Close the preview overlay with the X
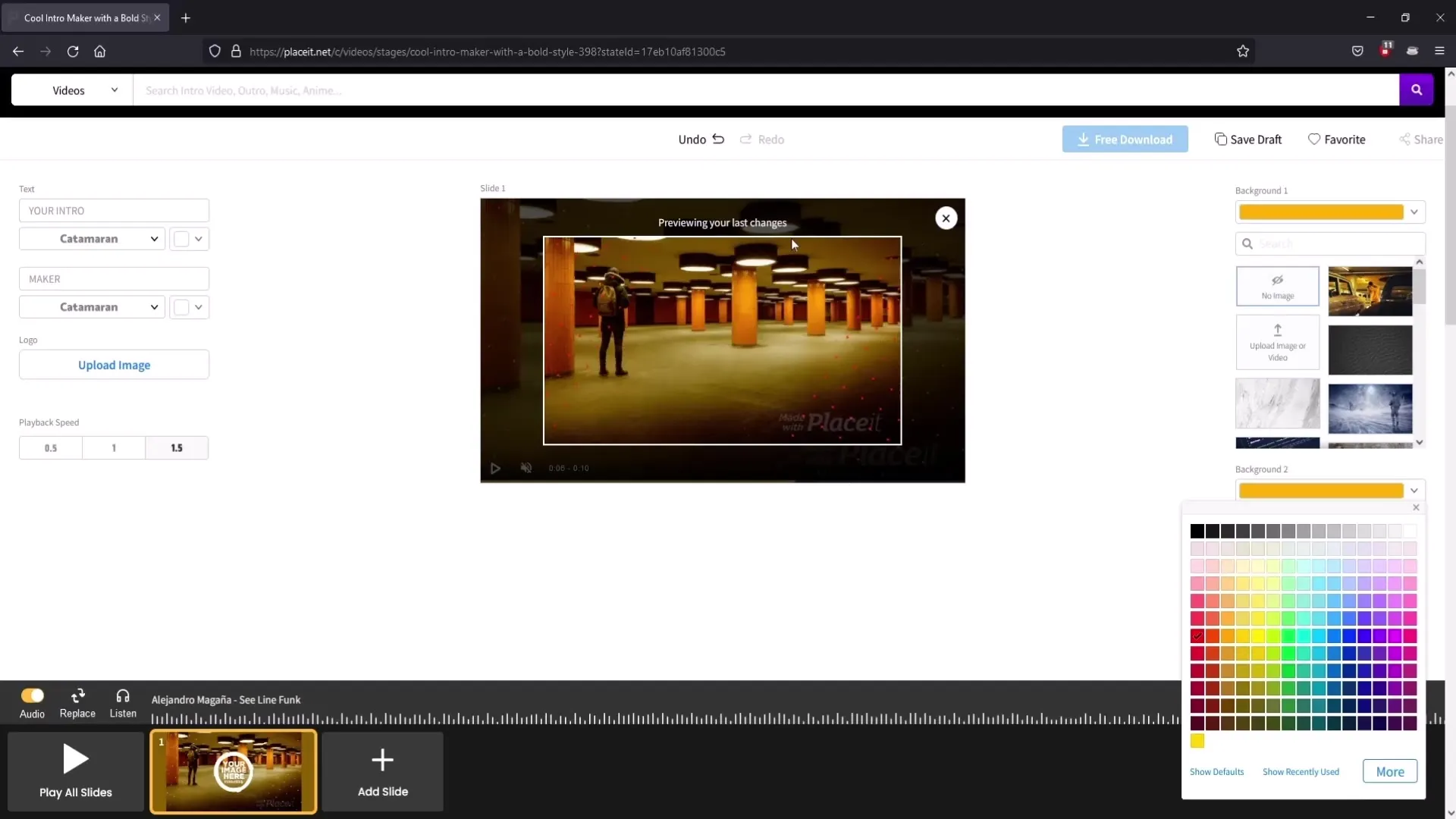This screenshot has height=819, width=1456. (x=946, y=218)
